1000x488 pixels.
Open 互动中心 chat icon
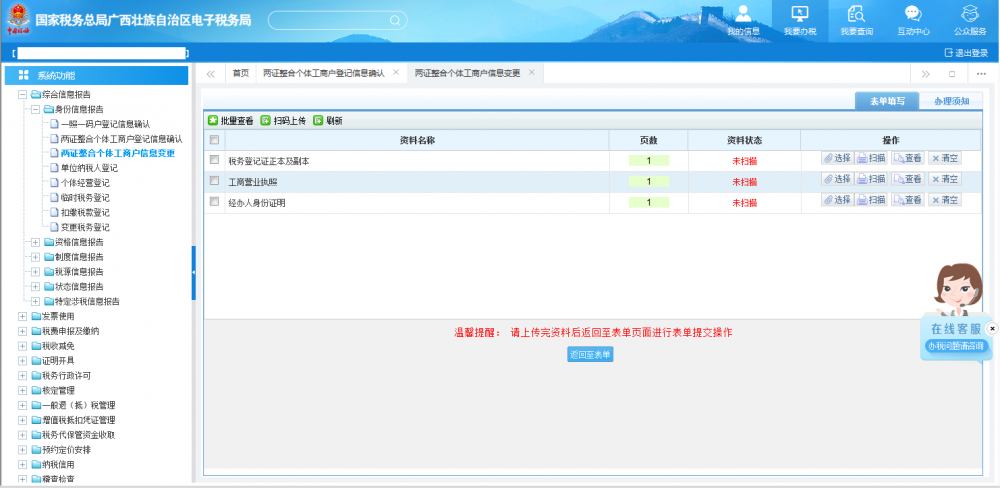click(x=912, y=14)
